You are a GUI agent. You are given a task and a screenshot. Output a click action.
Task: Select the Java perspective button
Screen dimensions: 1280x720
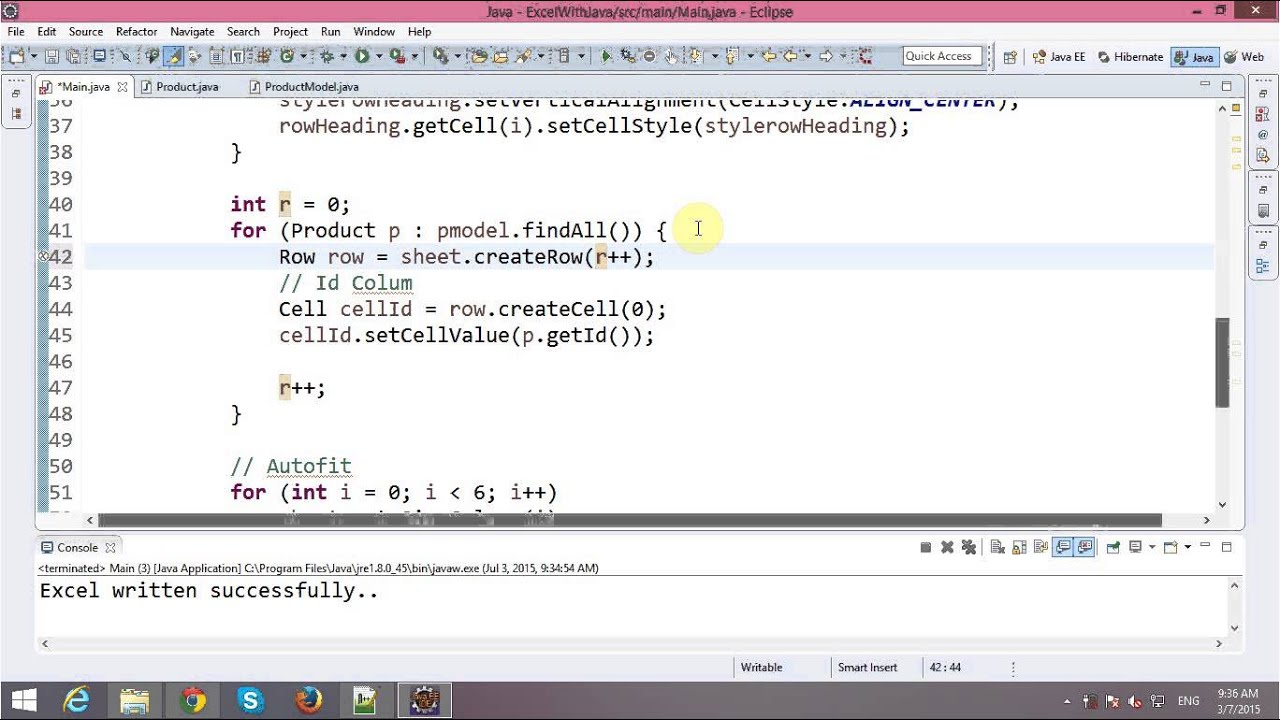[x=1195, y=57]
